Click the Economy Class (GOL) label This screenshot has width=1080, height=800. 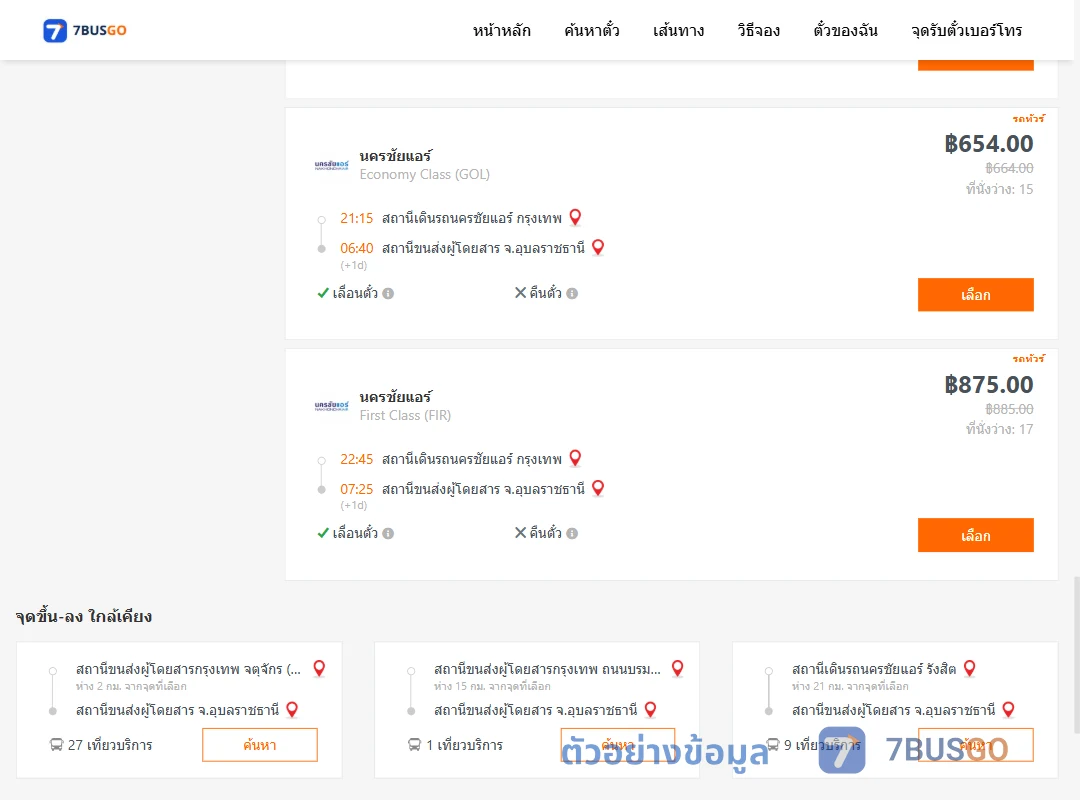click(424, 174)
